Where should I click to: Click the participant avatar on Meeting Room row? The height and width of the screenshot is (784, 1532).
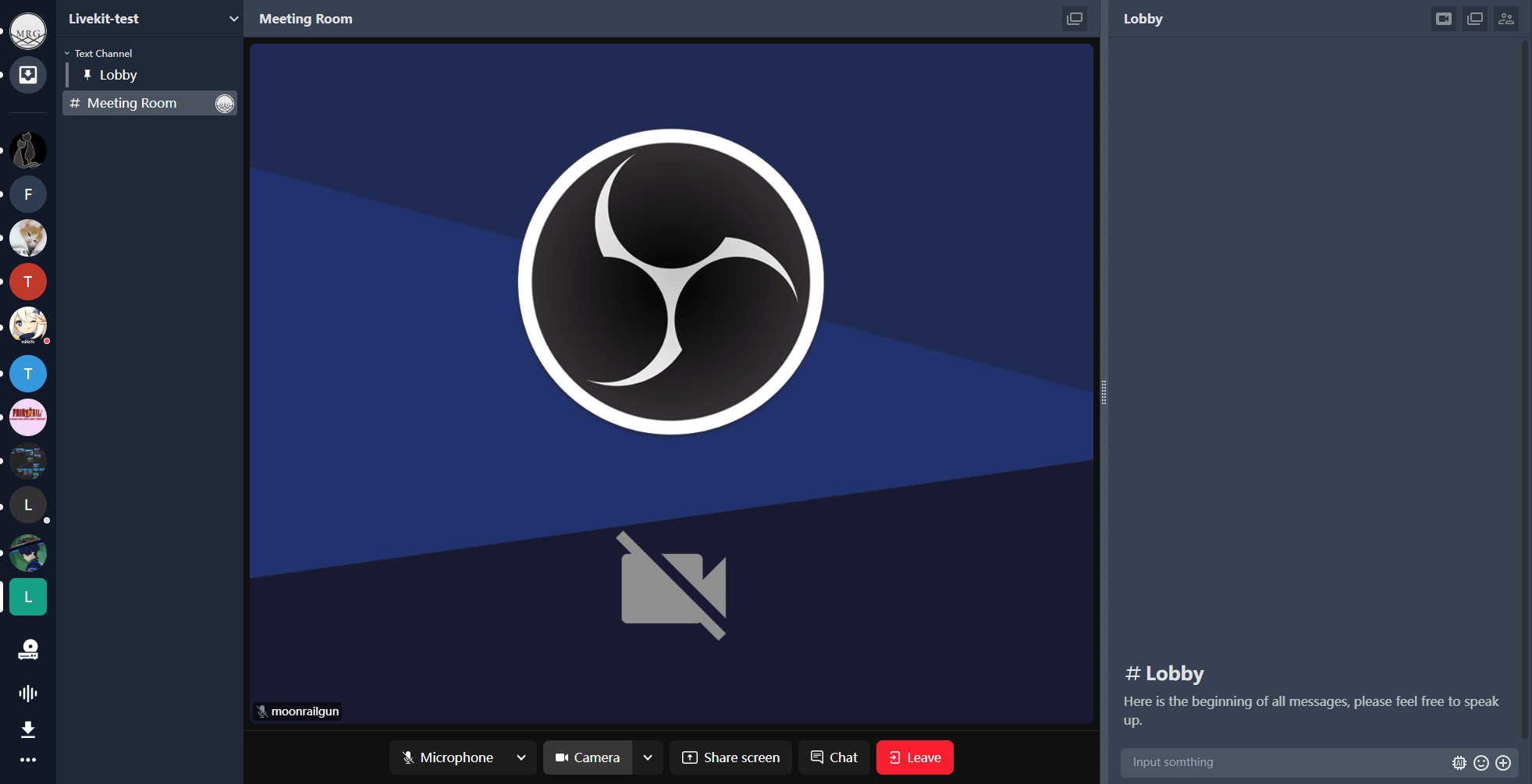[225, 103]
